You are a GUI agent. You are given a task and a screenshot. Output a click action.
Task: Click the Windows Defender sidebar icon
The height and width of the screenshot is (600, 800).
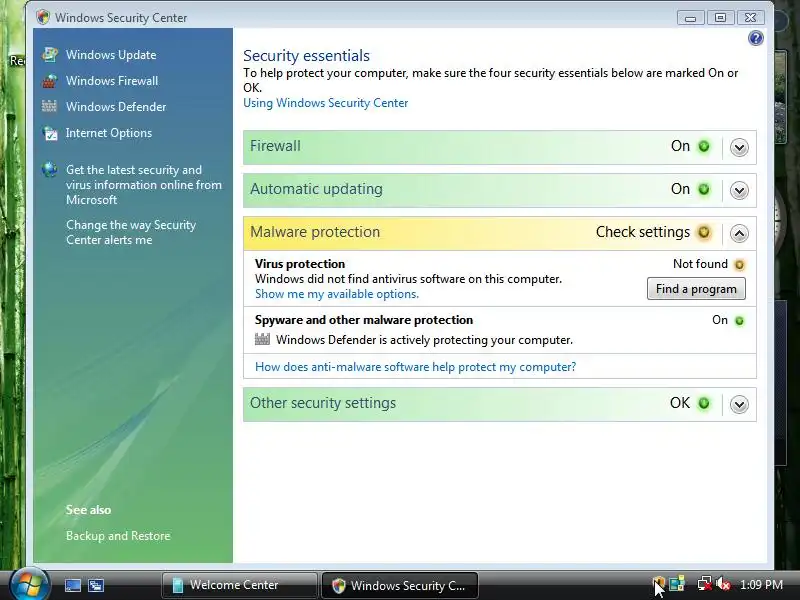49,106
